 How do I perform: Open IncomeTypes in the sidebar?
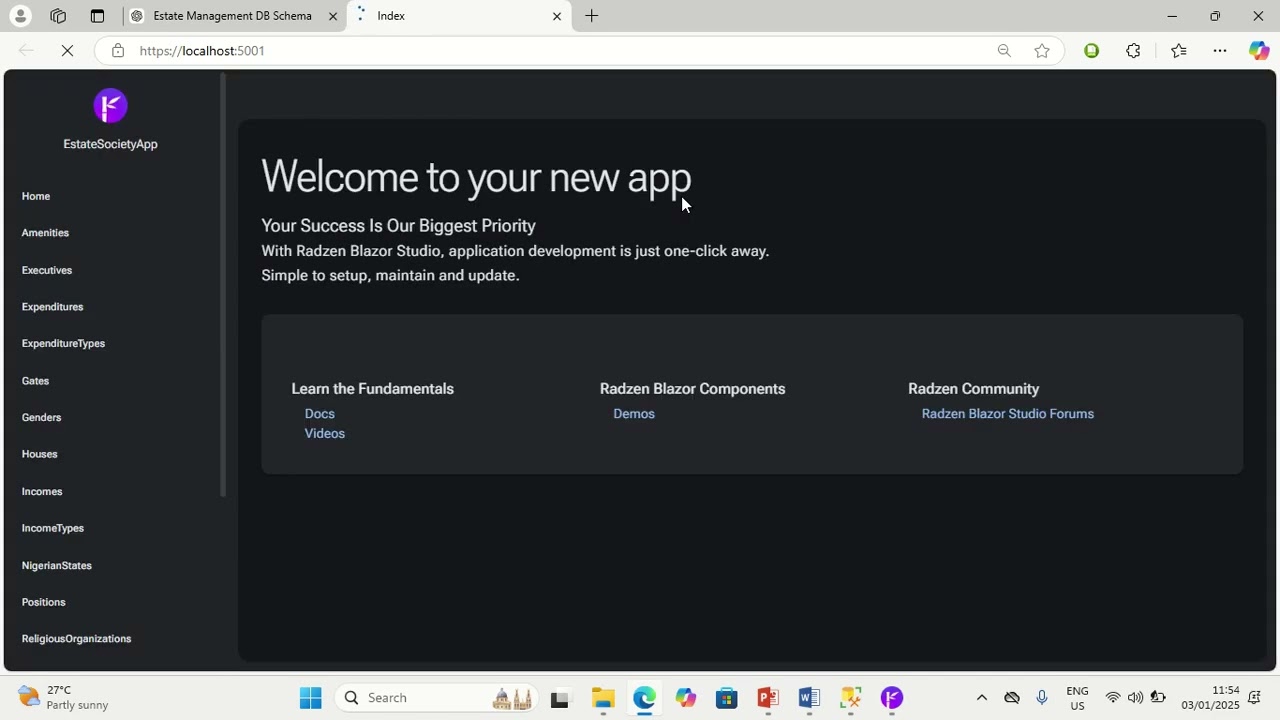coord(52,528)
